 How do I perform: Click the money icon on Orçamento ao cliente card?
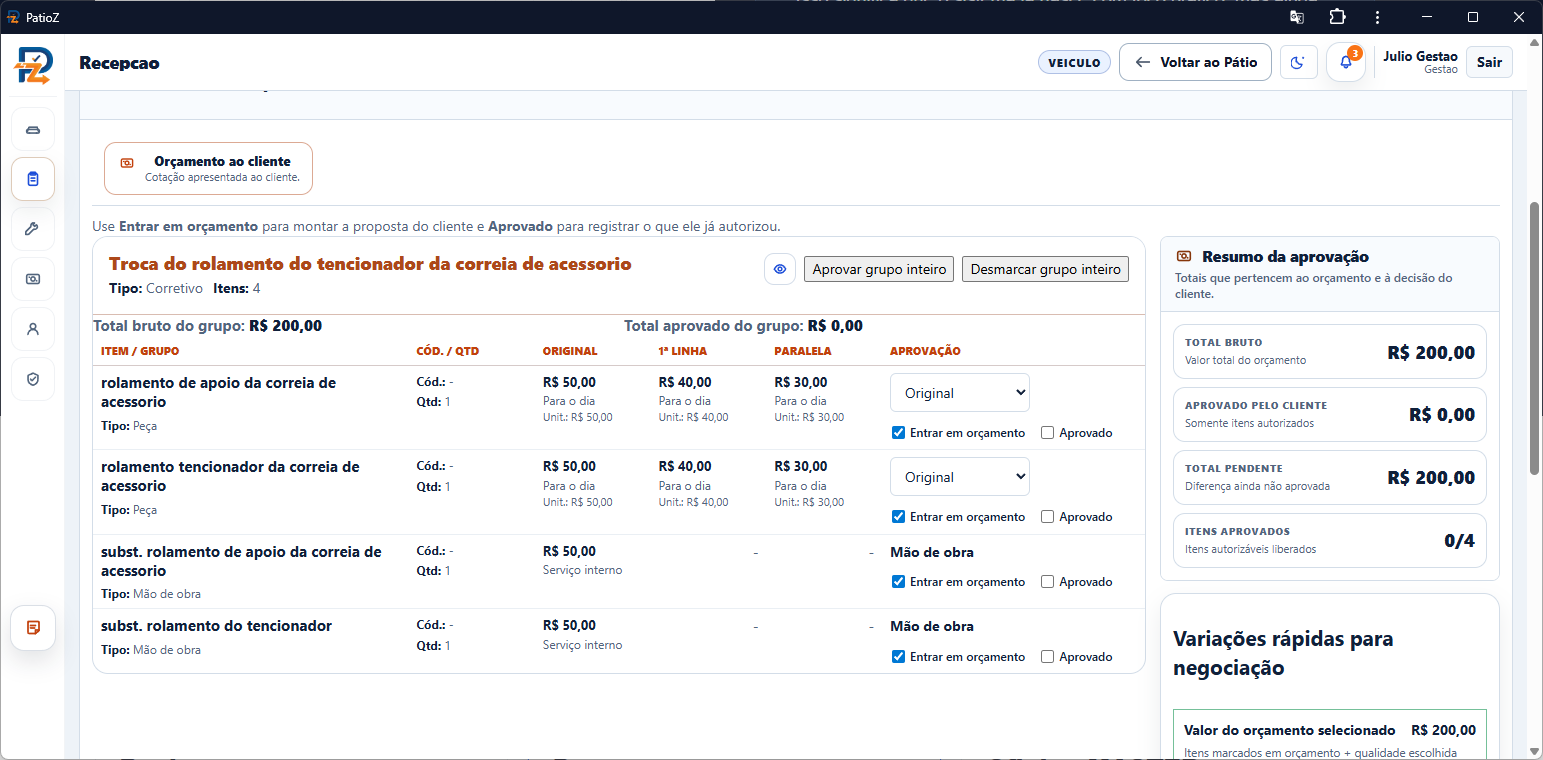click(127, 162)
